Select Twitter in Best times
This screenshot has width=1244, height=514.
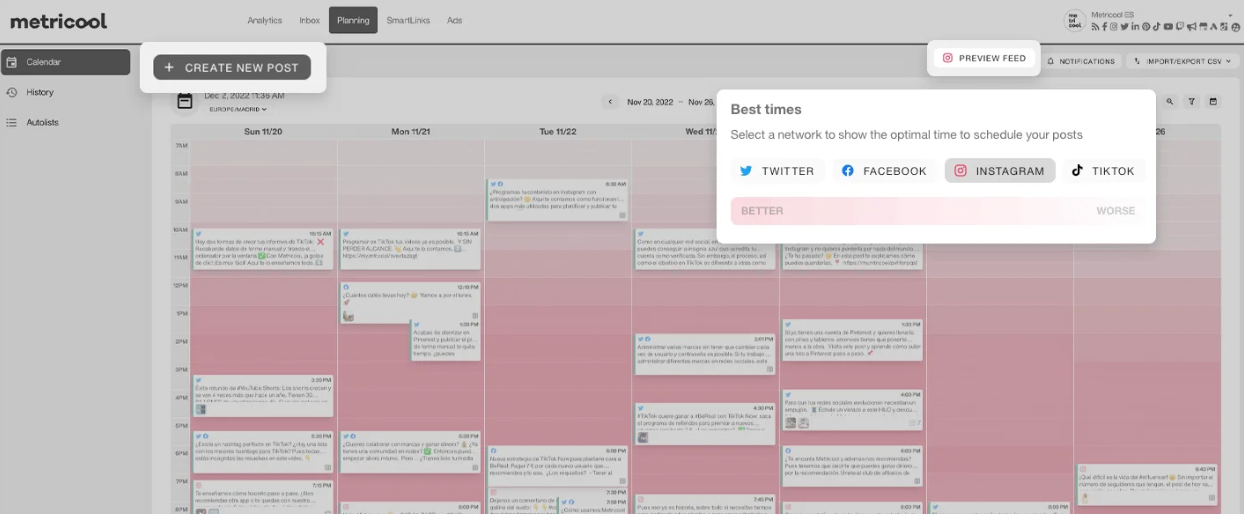(777, 171)
